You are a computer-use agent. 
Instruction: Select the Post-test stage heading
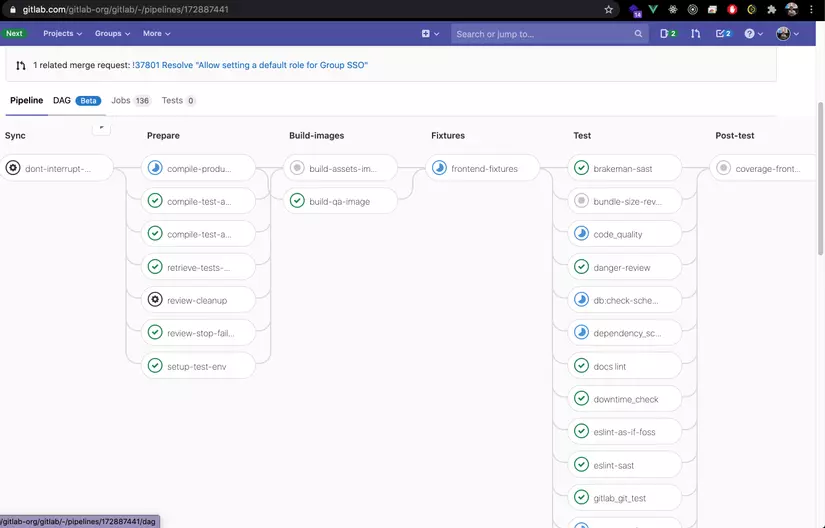coord(735,135)
